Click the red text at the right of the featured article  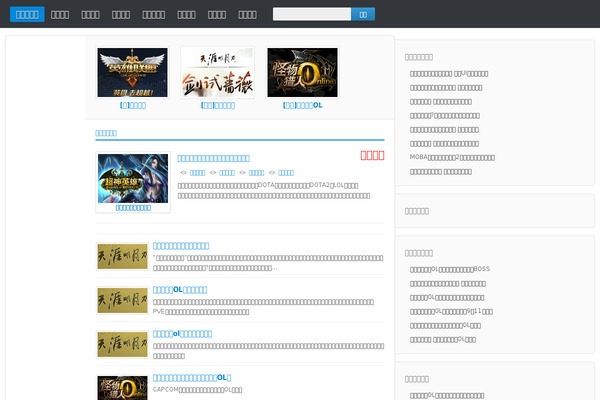[372, 155]
